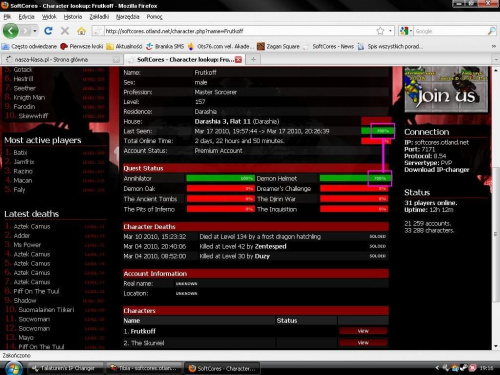Screen dimensions: 500x375
Task: Click the Download IP-changer link
Action: click(x=437, y=170)
